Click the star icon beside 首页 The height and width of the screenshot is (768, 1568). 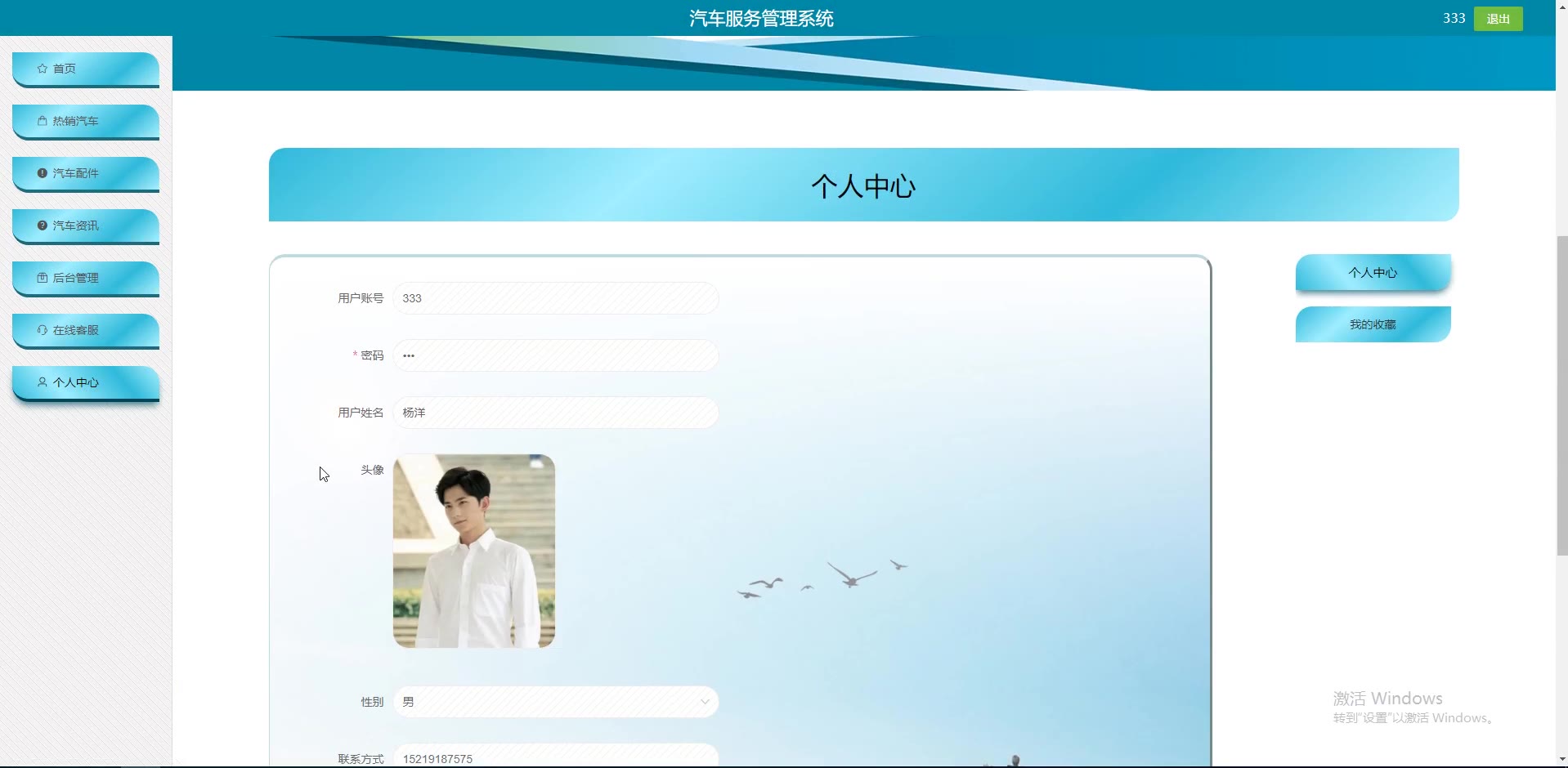coord(43,69)
